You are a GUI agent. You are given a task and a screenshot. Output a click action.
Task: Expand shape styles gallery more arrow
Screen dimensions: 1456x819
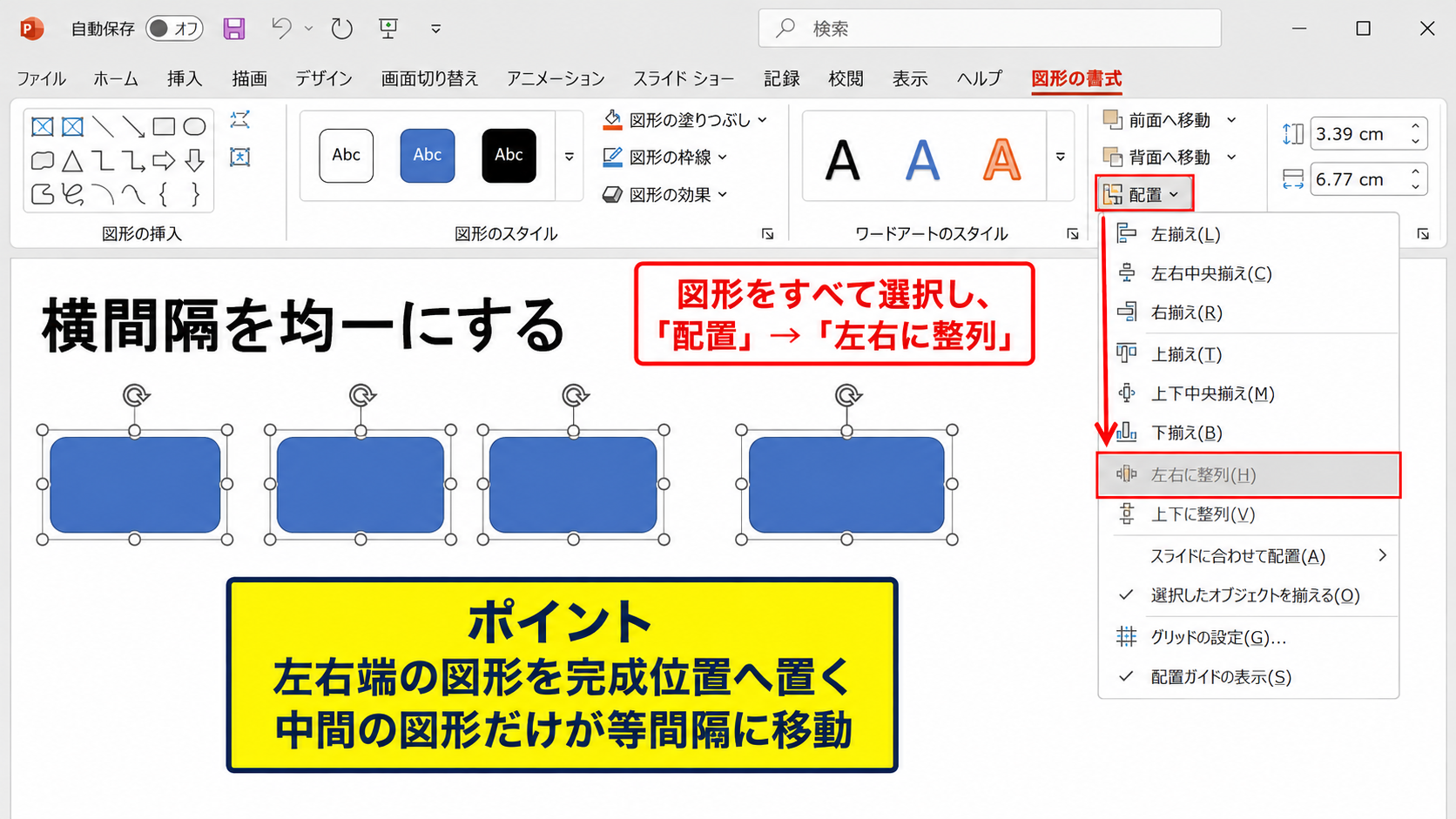coord(570,157)
